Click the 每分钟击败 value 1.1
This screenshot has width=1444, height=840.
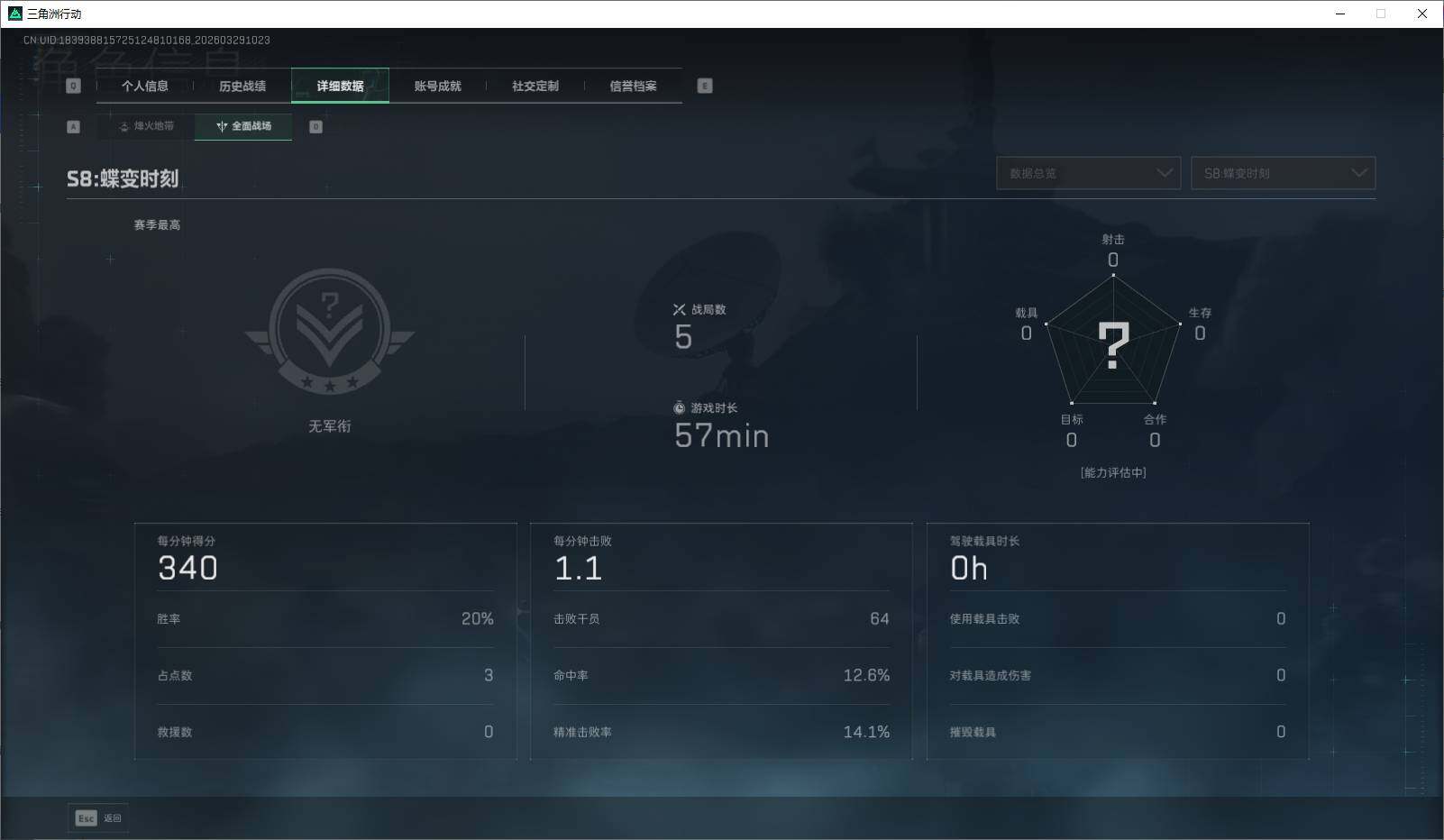coord(578,569)
